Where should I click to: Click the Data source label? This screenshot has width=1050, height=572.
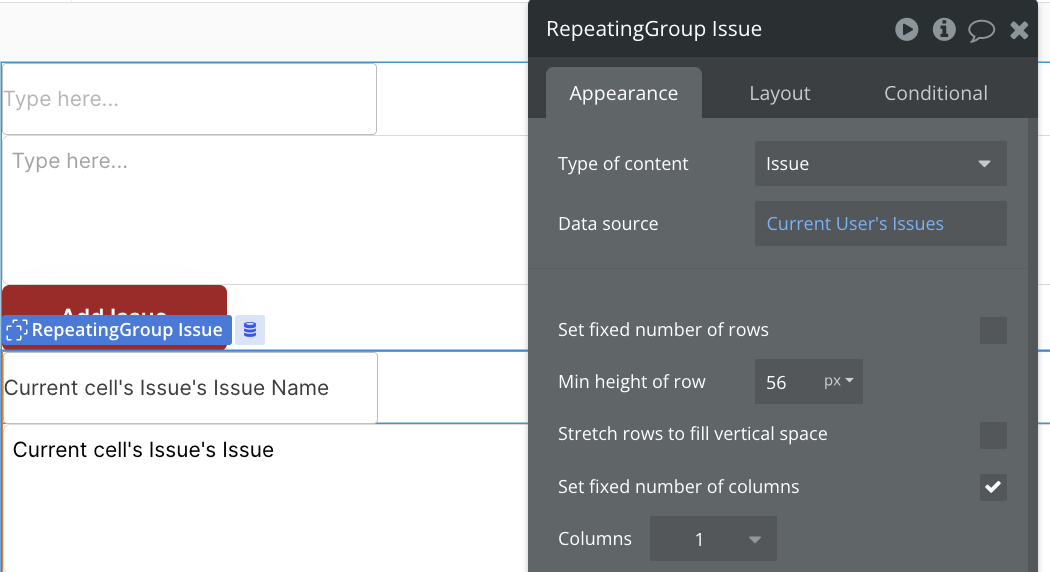[608, 224]
